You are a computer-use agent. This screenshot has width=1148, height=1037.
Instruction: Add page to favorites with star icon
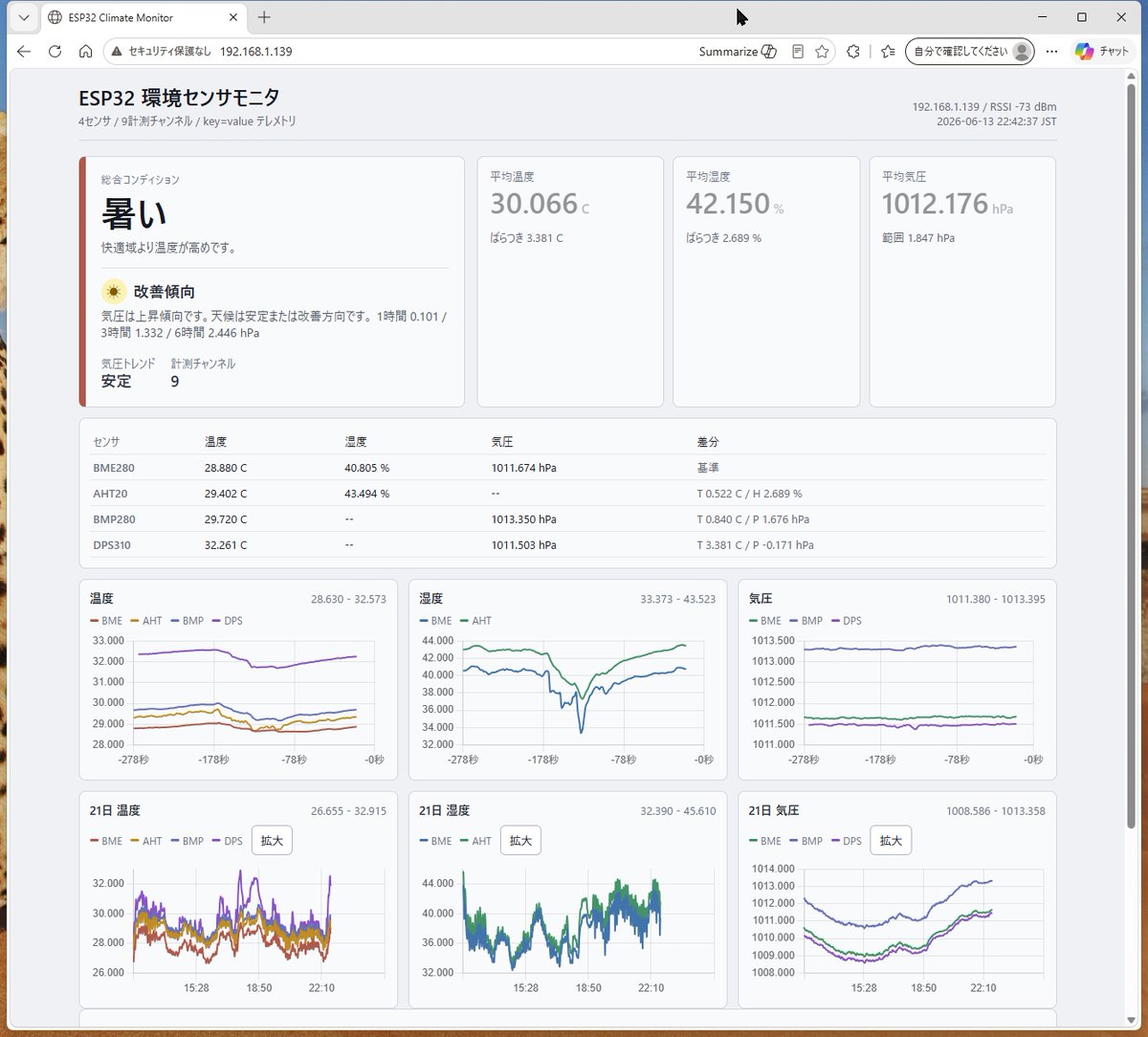tap(822, 52)
